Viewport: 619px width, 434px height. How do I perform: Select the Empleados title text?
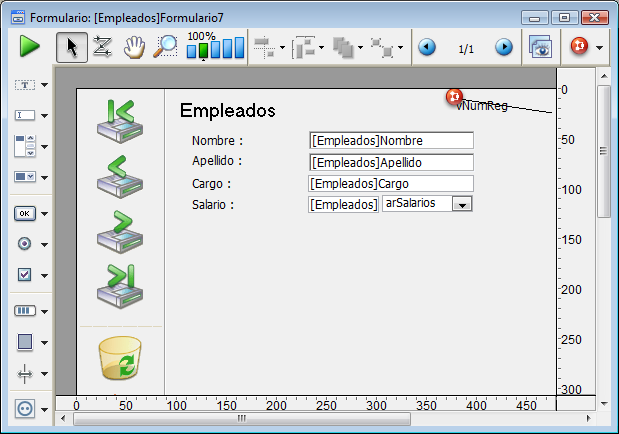227,111
